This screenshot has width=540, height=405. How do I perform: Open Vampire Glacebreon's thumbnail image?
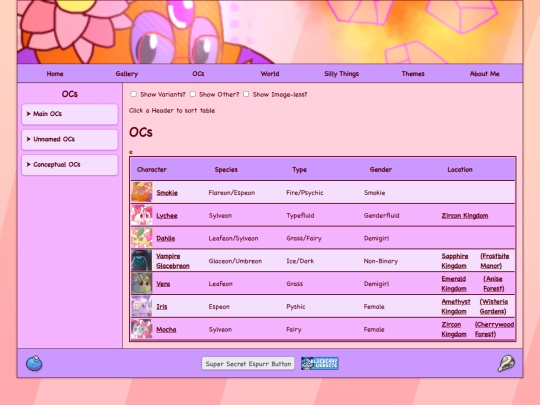coord(142,260)
